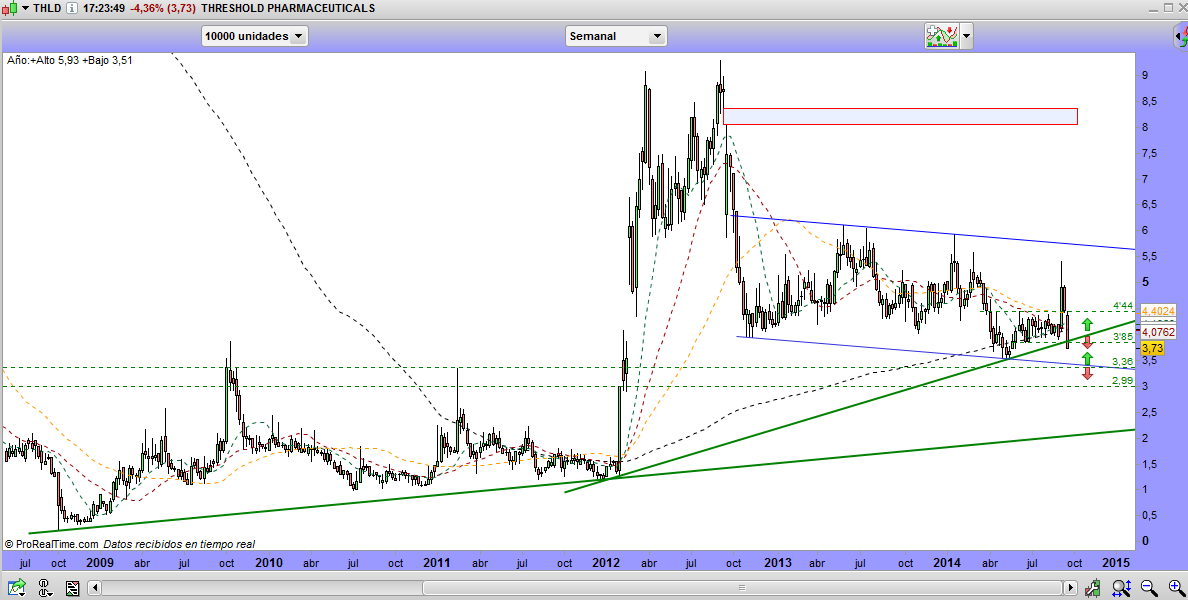Click the cursor link mode icon
Screen dimensions: 1188x600
click(x=44, y=588)
